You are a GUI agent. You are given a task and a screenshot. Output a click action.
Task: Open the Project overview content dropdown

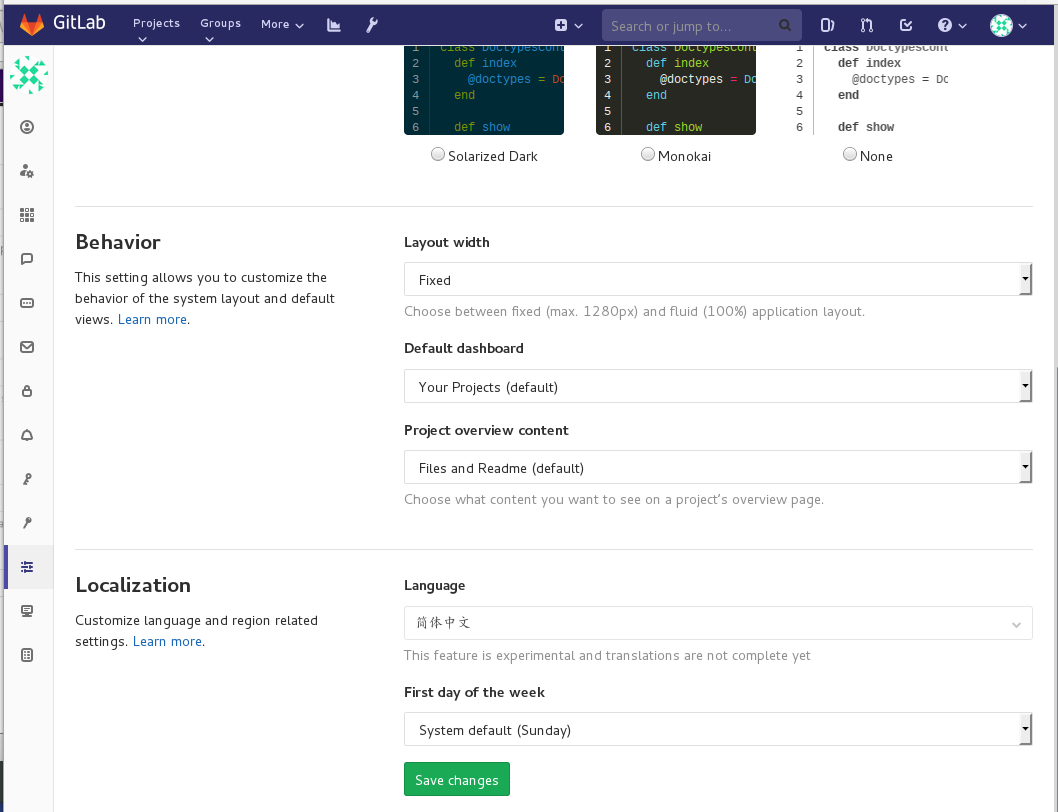click(x=718, y=467)
